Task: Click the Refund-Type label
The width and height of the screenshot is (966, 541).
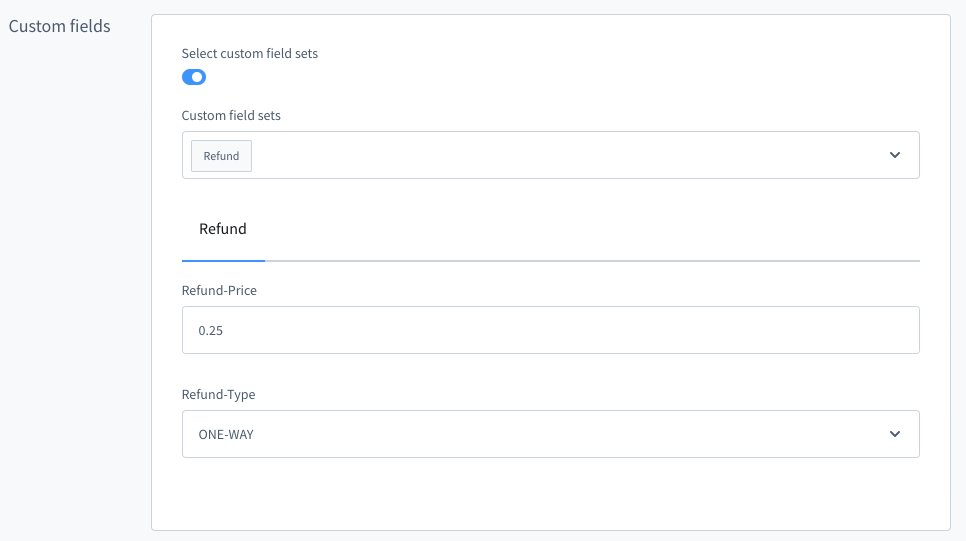Action: coord(218,394)
